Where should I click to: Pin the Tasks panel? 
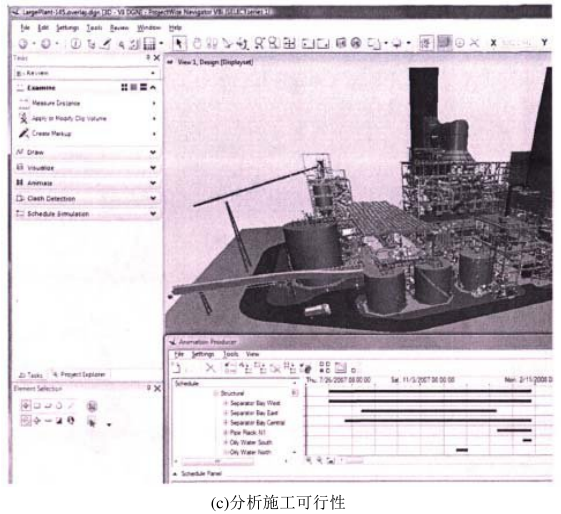click(148, 57)
